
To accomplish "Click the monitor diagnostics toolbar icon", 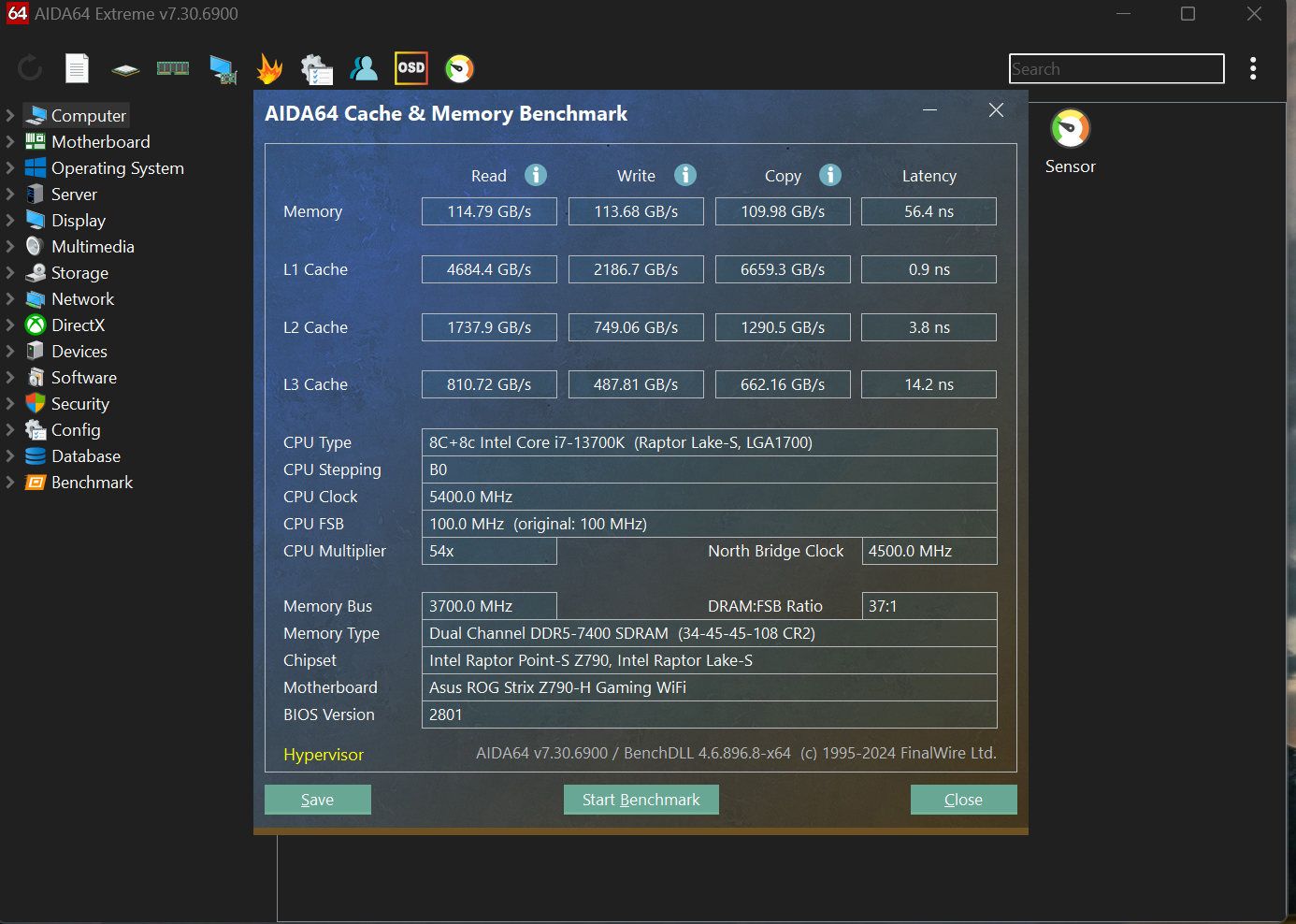I will click(x=223, y=69).
